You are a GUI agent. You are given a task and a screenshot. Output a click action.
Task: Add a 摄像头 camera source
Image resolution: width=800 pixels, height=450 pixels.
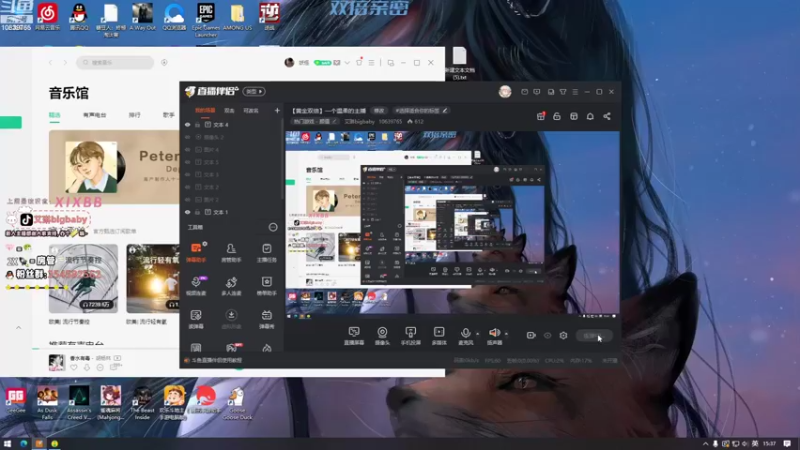click(382, 336)
